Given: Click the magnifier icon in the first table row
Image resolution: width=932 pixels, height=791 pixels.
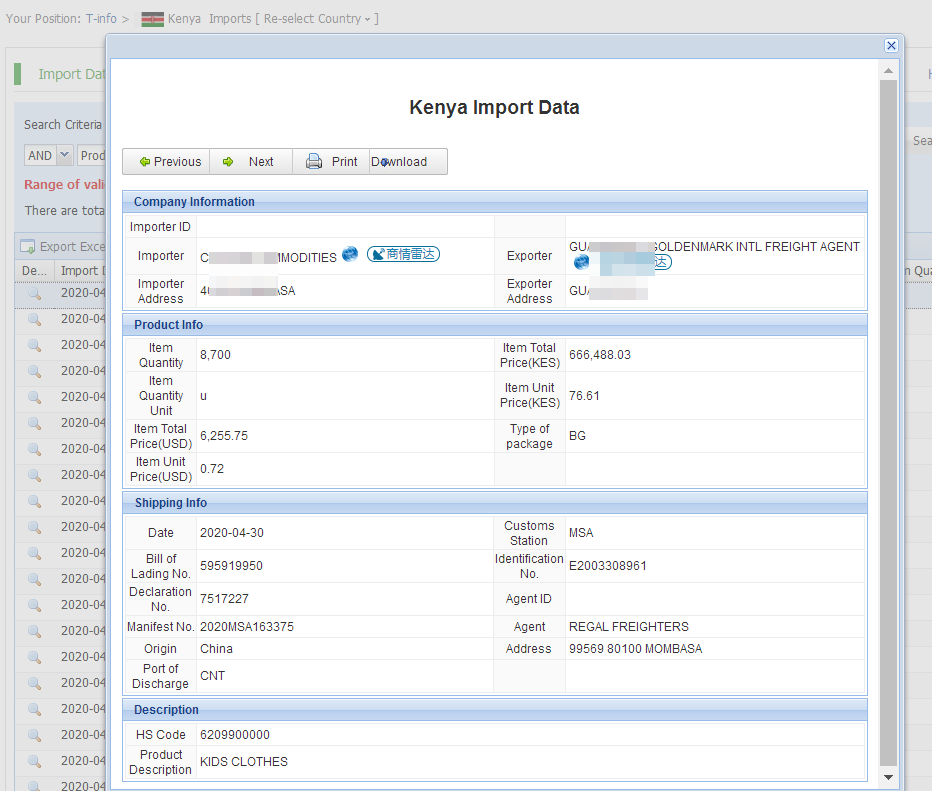Looking at the screenshot, I should click(34, 293).
